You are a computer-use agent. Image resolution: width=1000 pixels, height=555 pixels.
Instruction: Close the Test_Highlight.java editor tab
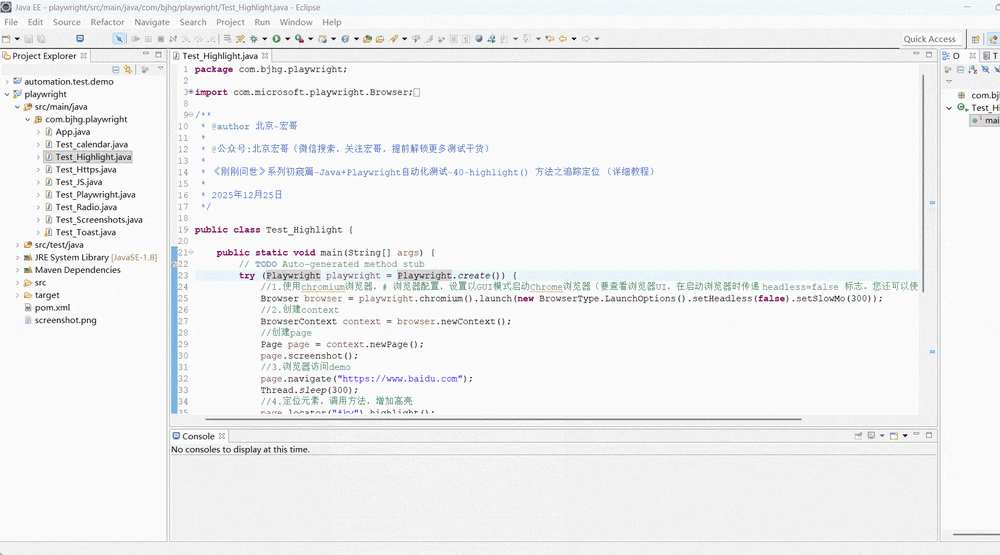point(265,56)
